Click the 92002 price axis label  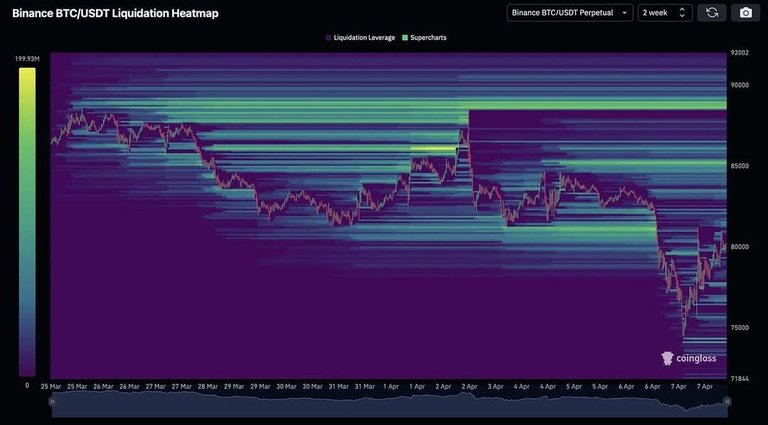(x=739, y=53)
